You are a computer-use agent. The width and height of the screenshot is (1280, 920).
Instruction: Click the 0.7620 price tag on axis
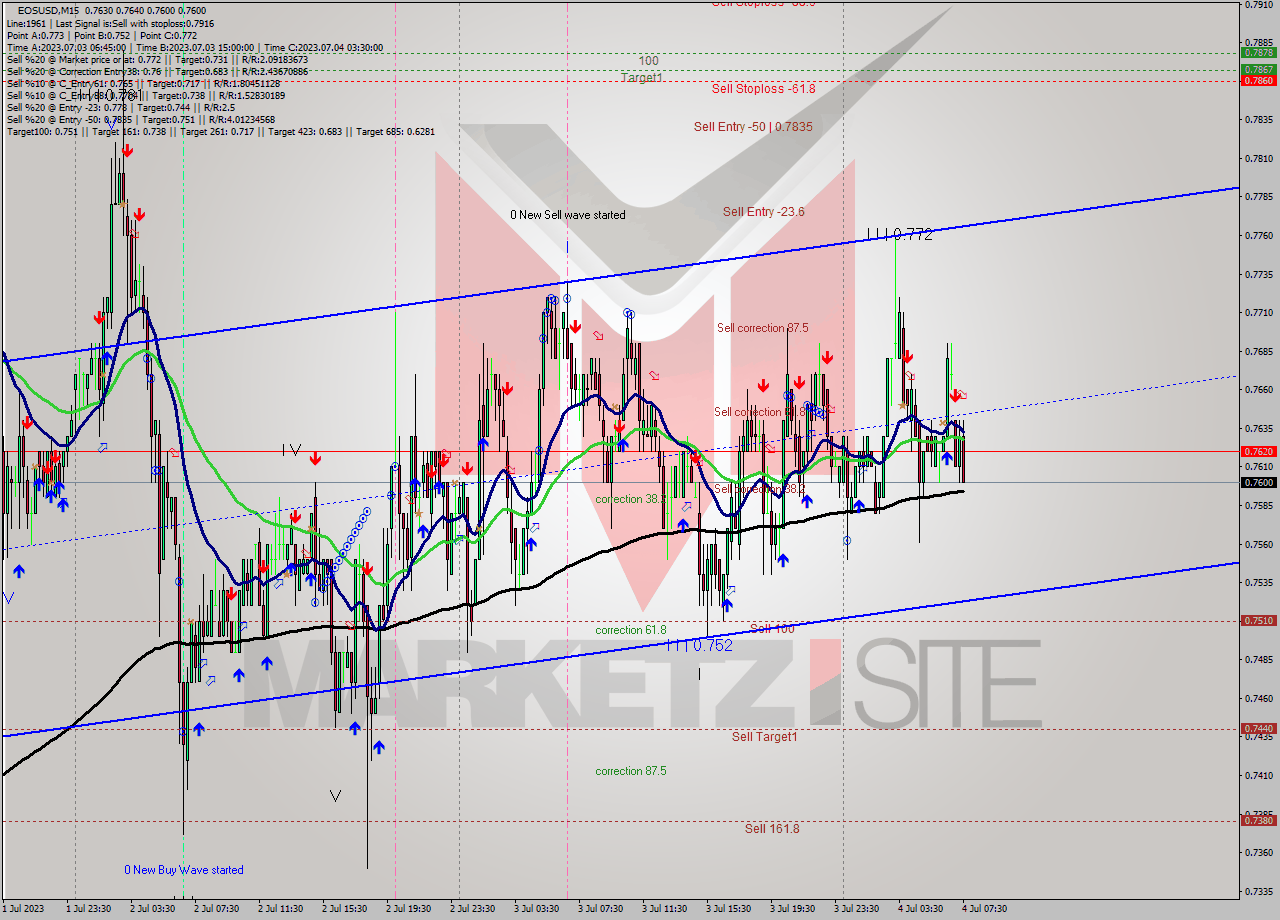click(1258, 452)
